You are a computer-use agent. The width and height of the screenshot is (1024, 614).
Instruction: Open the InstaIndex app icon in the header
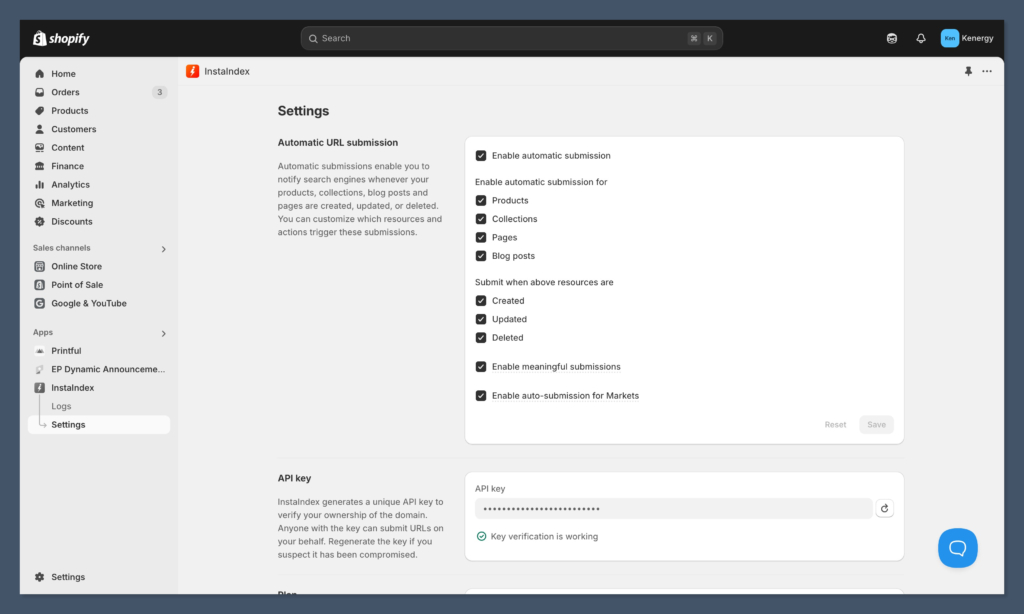click(192, 71)
